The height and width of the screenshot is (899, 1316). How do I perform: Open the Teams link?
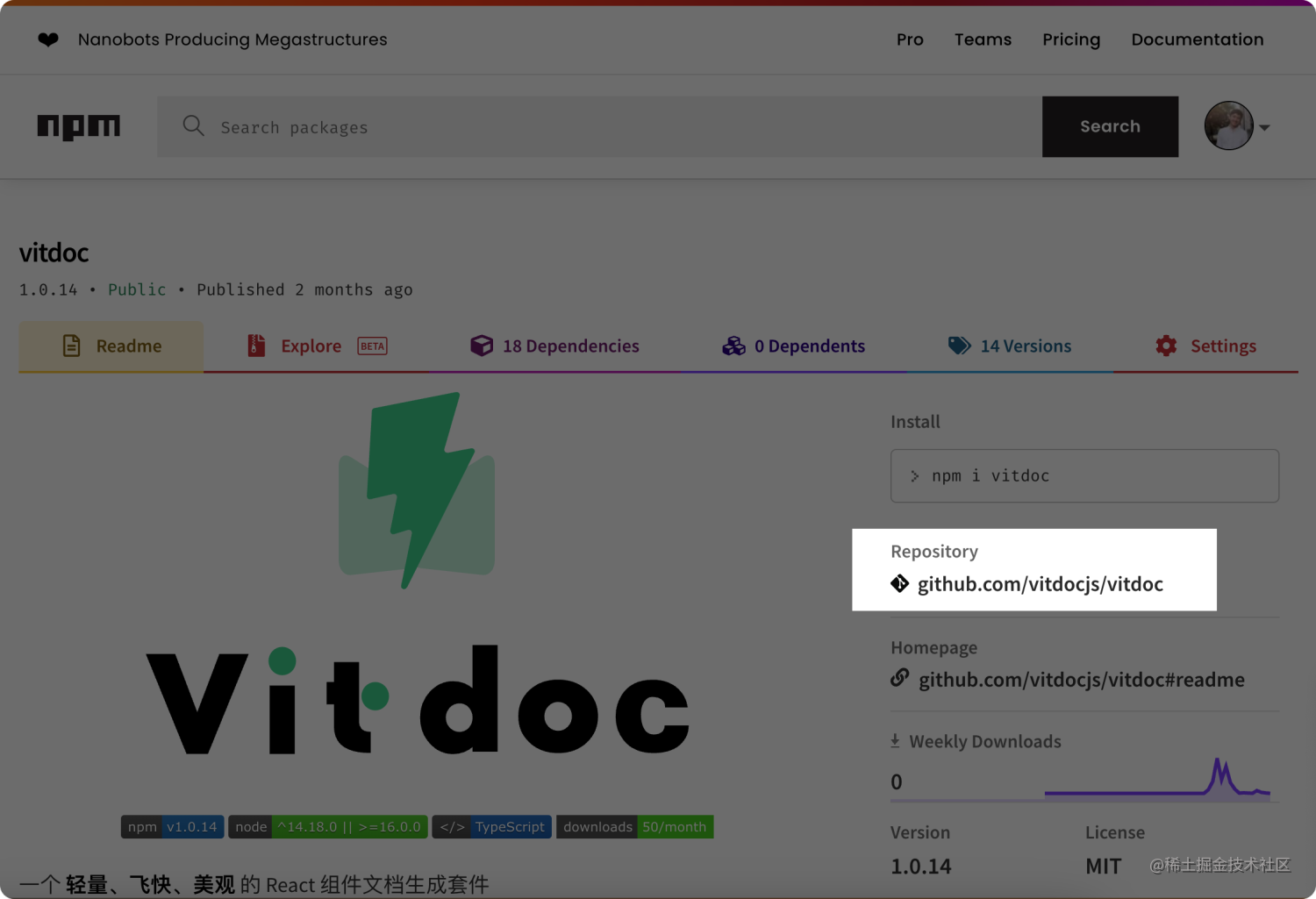[983, 39]
